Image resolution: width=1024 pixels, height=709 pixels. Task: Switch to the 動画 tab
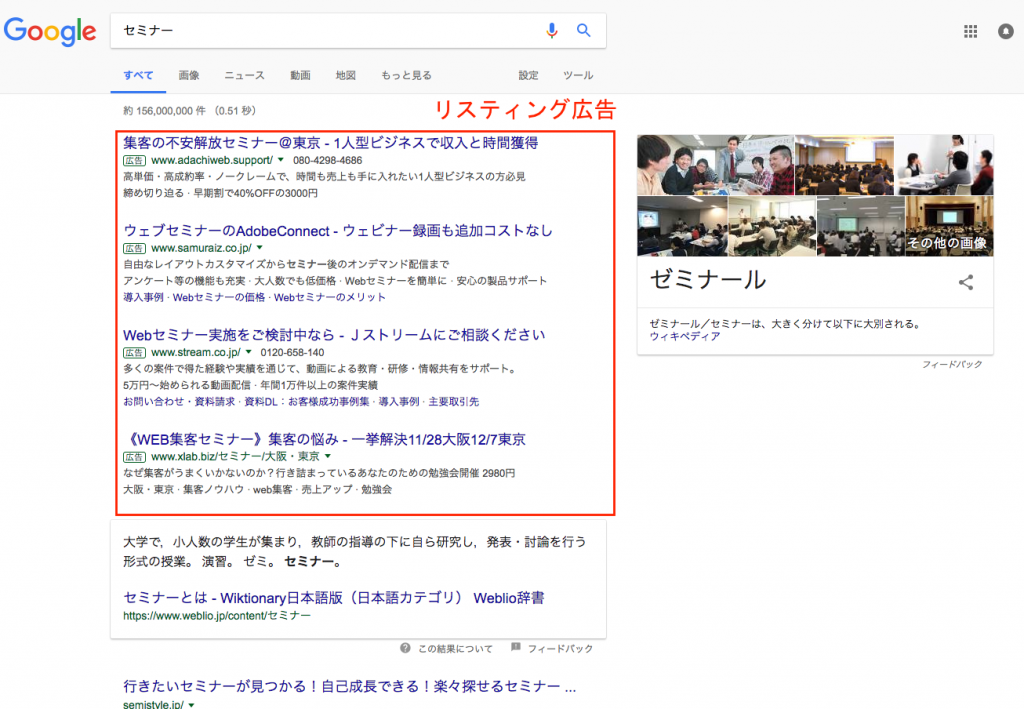pos(300,75)
